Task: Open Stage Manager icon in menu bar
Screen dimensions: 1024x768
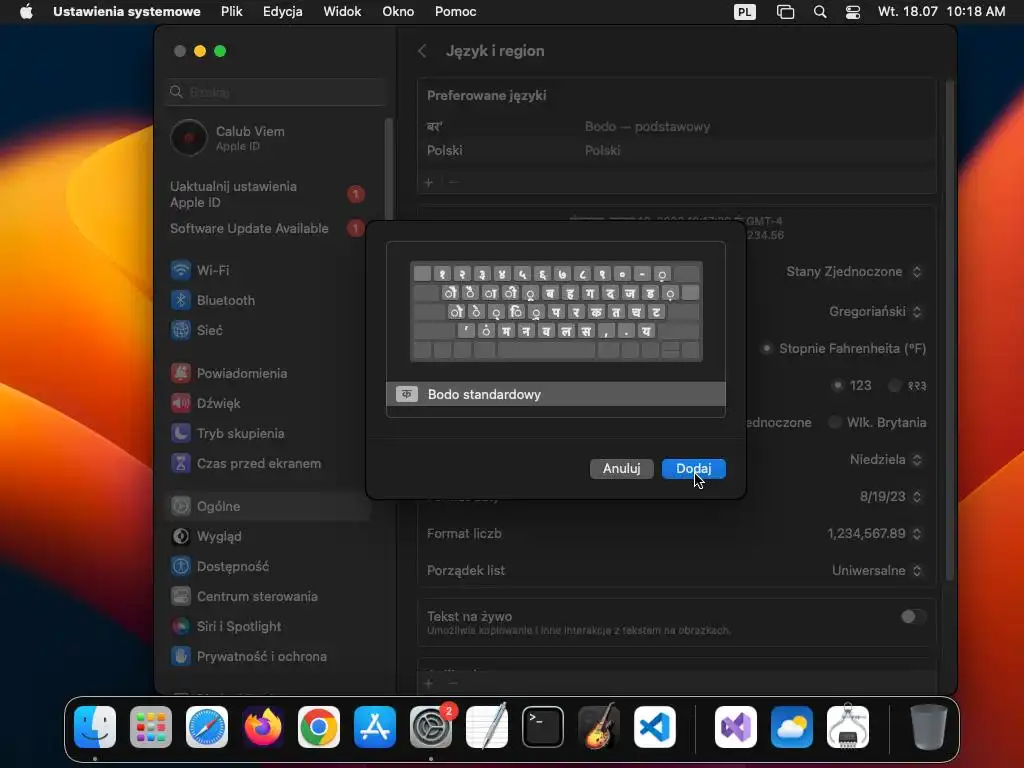Action: click(786, 12)
